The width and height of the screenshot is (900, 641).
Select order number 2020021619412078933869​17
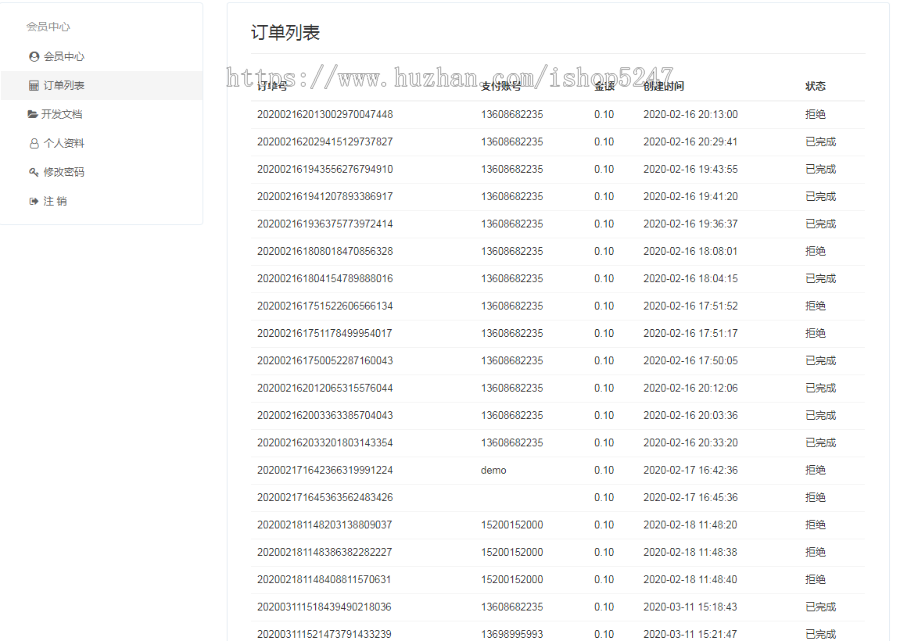(325, 196)
